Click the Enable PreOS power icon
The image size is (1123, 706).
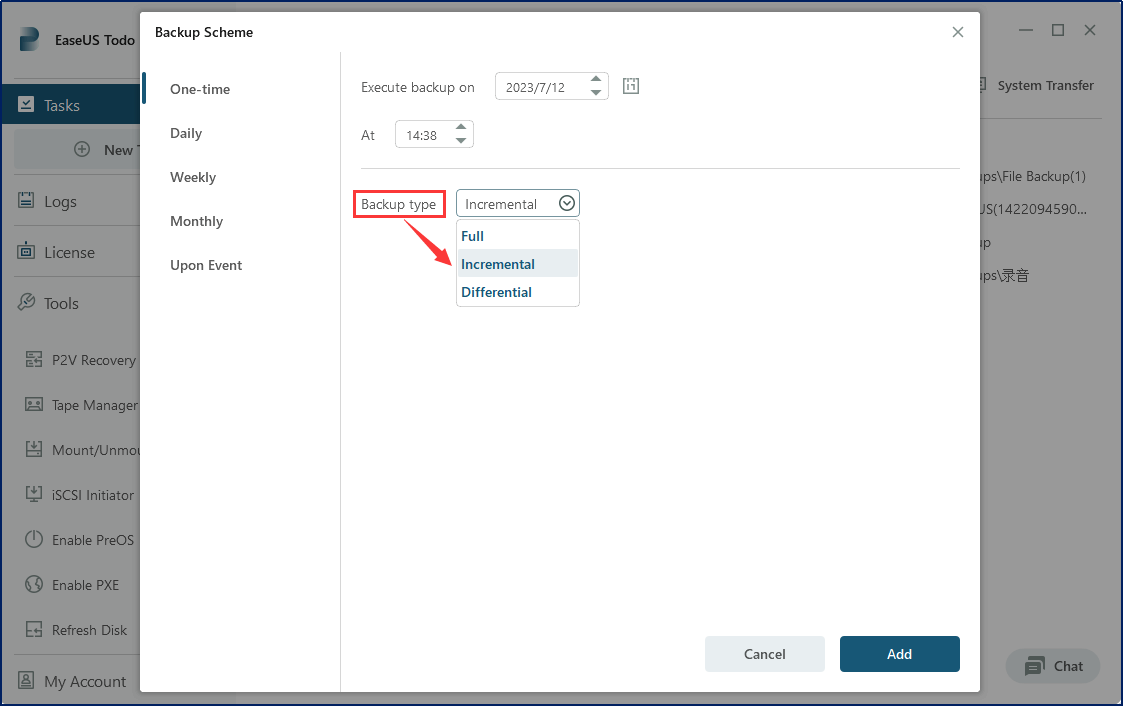(x=34, y=539)
